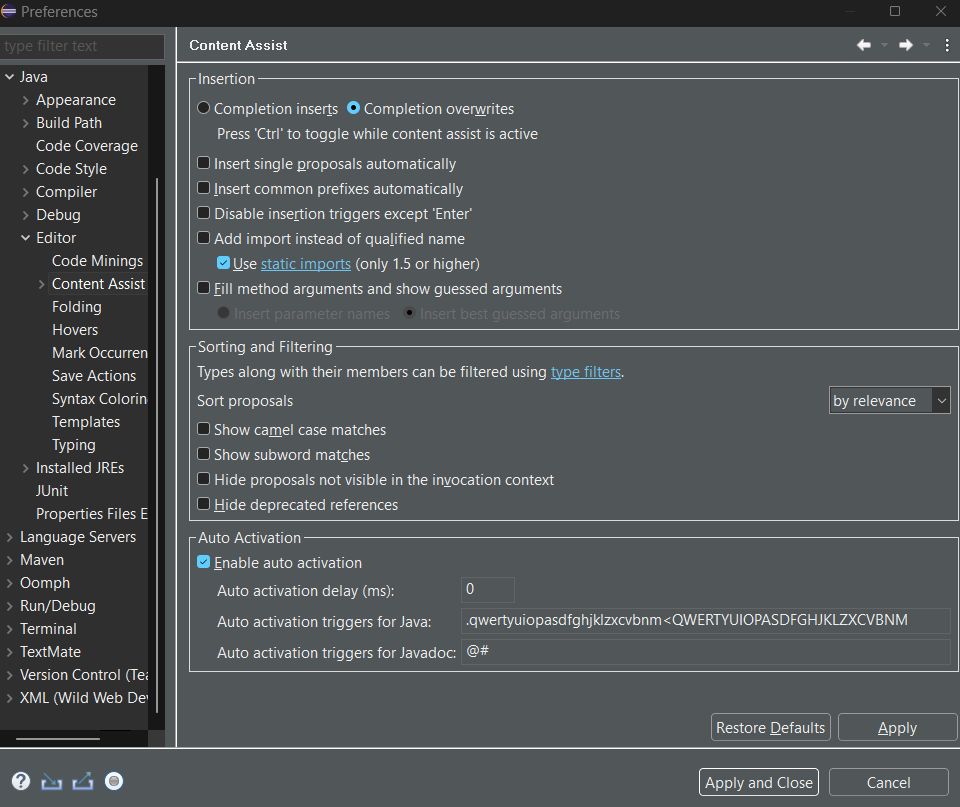Image resolution: width=960 pixels, height=807 pixels.
Task: Select the Folding preference page
Action: pos(77,307)
